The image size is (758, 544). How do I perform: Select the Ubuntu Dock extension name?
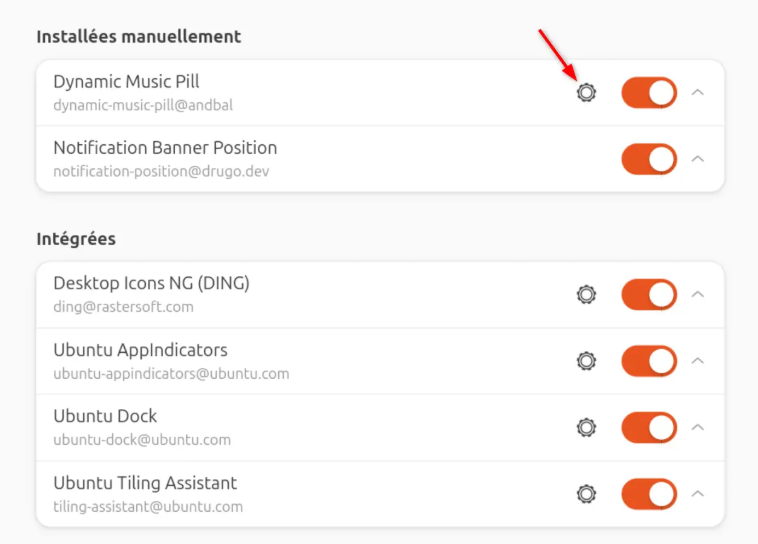(x=105, y=416)
